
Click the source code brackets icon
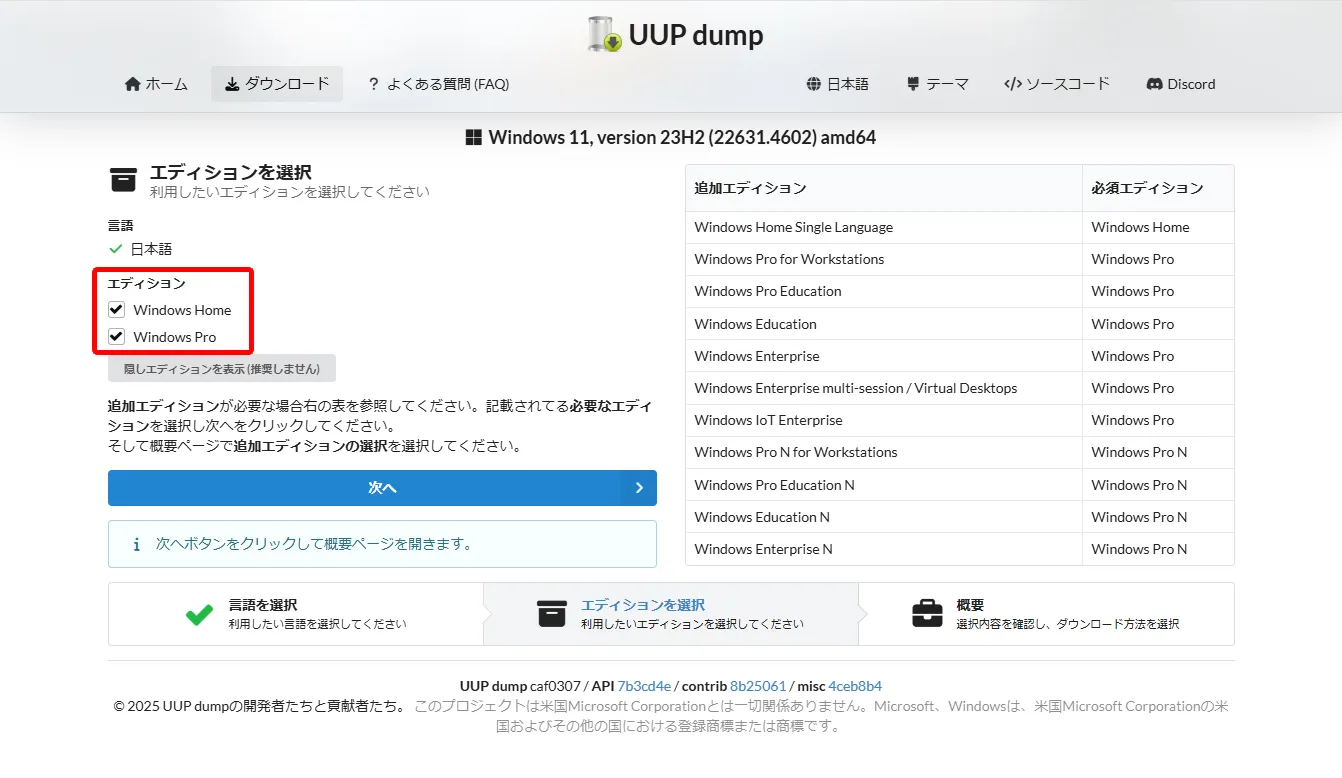[x=1012, y=84]
